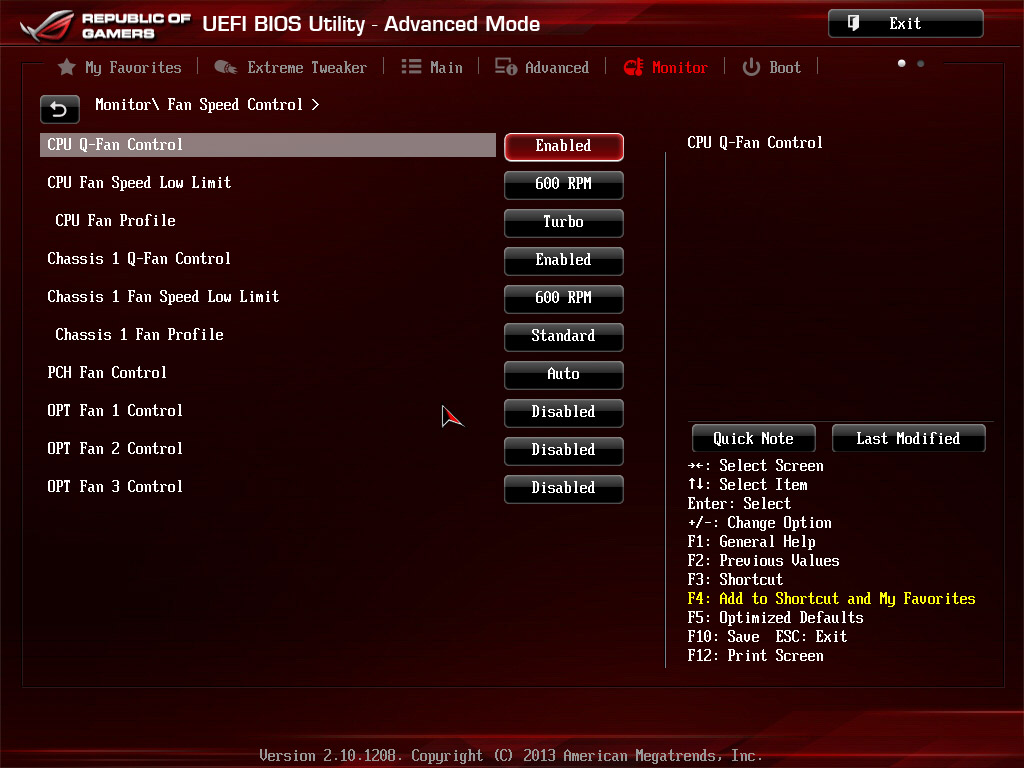Click the exit door icon
This screenshot has height=768, width=1024.
853,24
